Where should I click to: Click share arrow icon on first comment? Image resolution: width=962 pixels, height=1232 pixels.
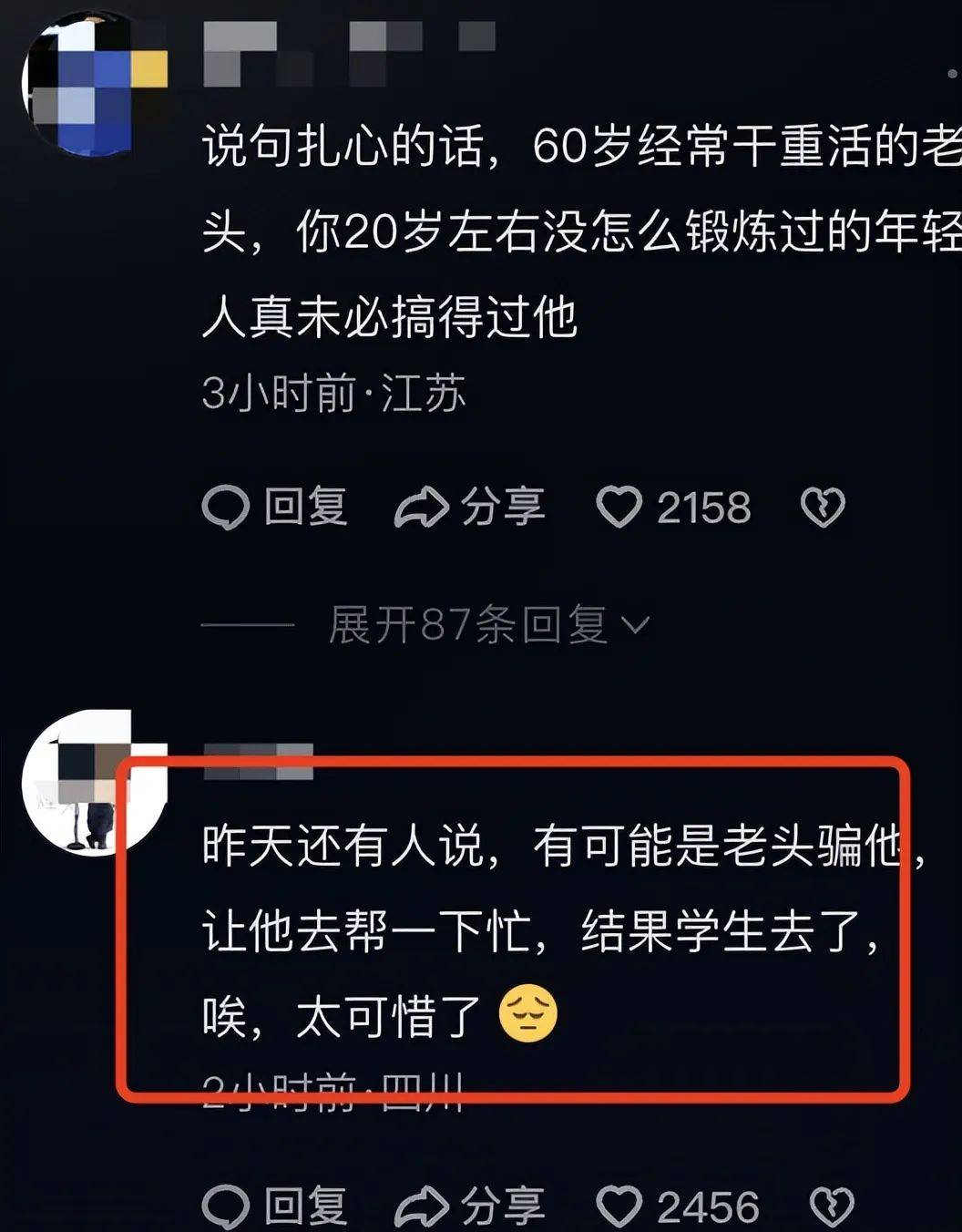tap(421, 508)
